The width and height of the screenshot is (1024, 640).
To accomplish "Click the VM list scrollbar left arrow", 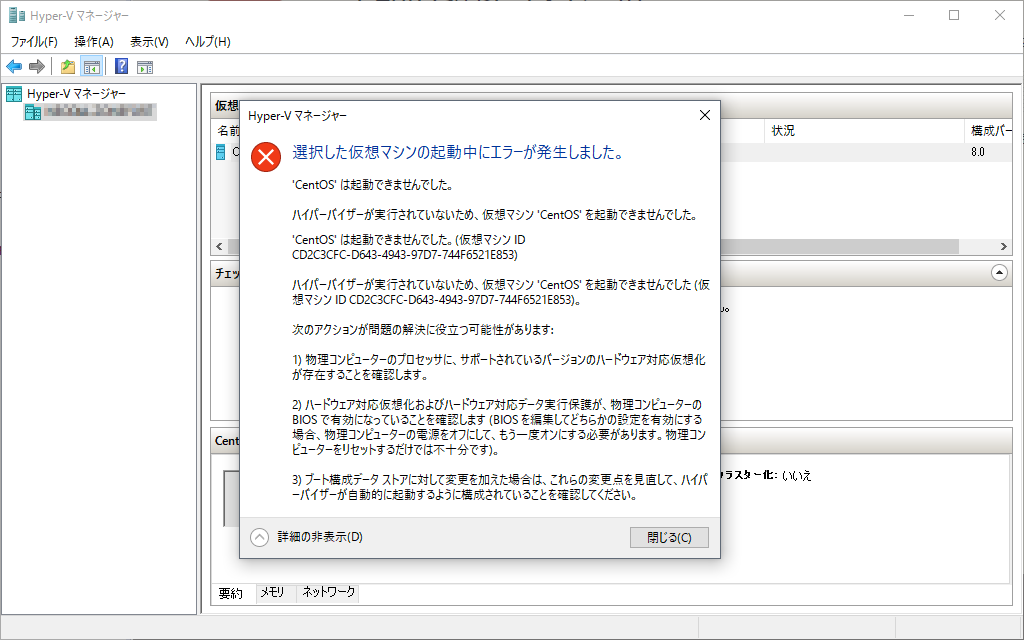I will point(219,247).
